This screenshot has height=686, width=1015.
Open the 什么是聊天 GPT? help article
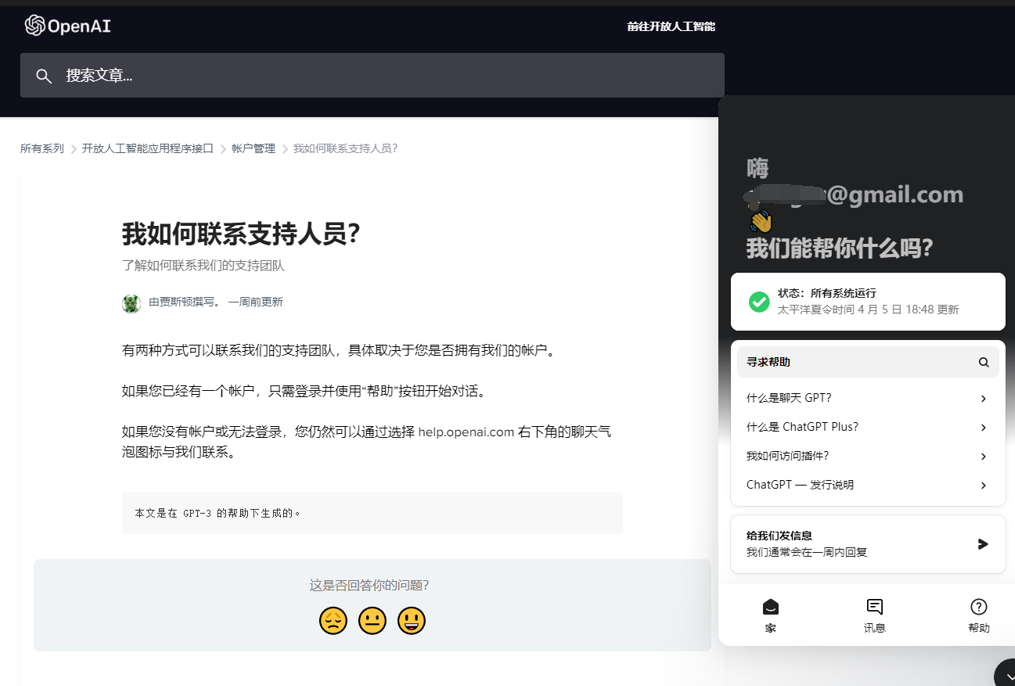pyautogui.click(x=867, y=398)
